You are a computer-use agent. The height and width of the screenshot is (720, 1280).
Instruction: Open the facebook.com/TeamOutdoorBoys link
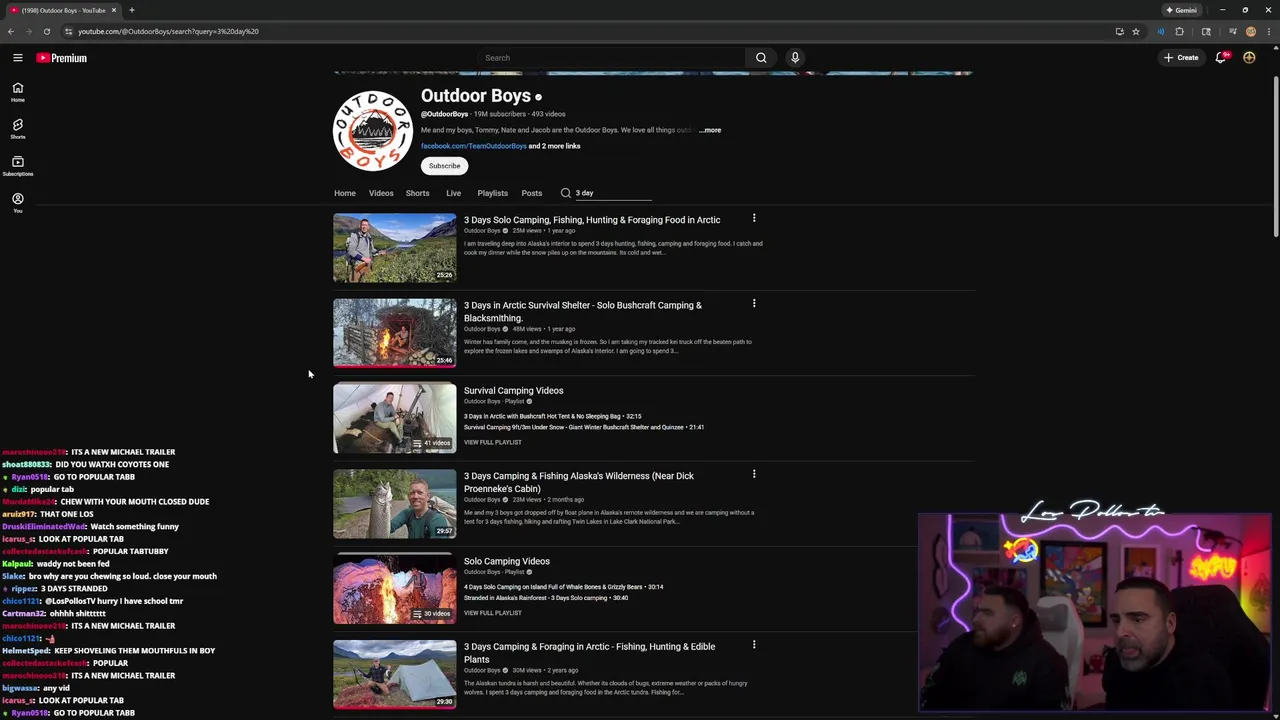473,146
